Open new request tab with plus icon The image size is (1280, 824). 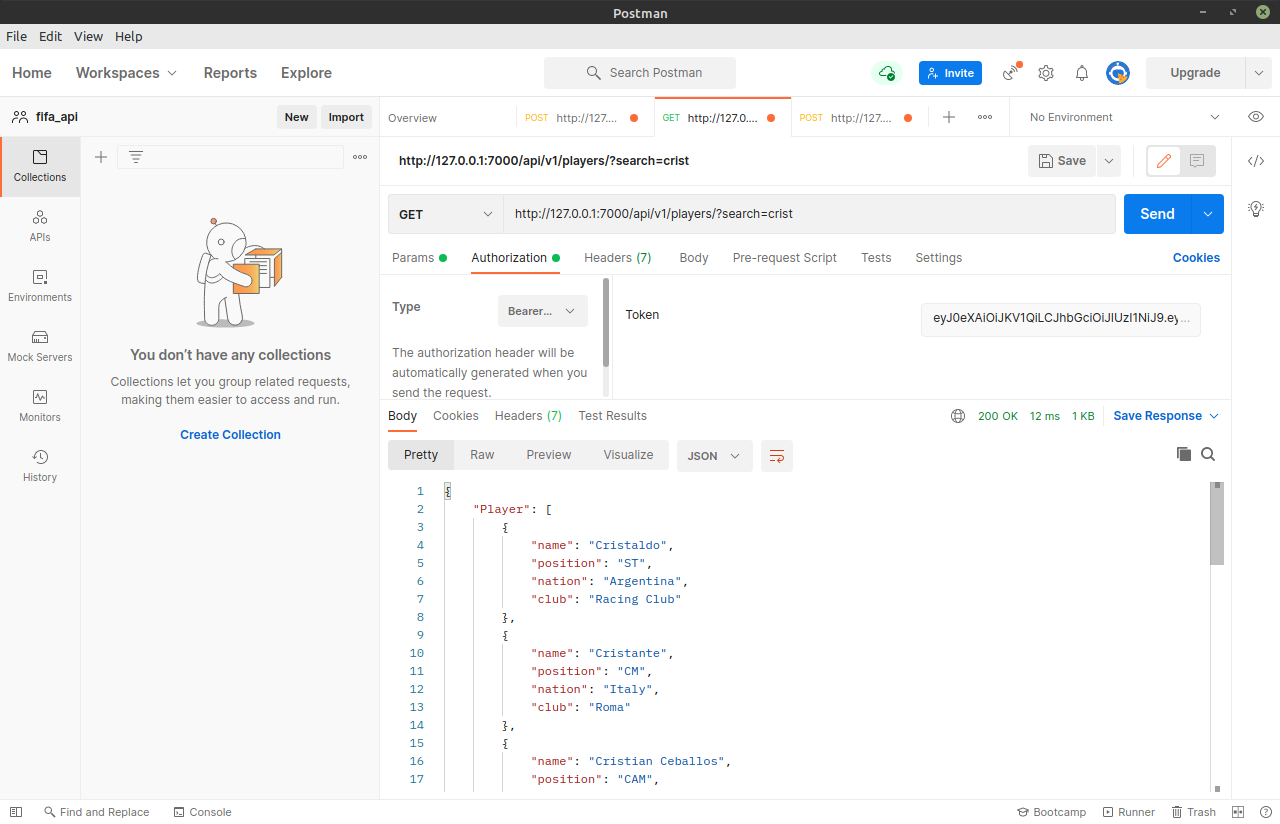point(949,117)
